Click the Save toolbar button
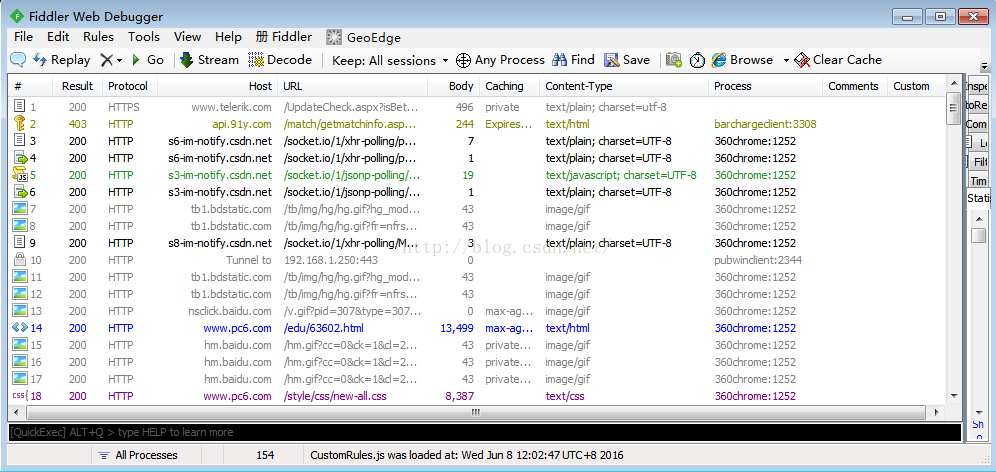Screen dimensions: 996x472 click(x=627, y=60)
